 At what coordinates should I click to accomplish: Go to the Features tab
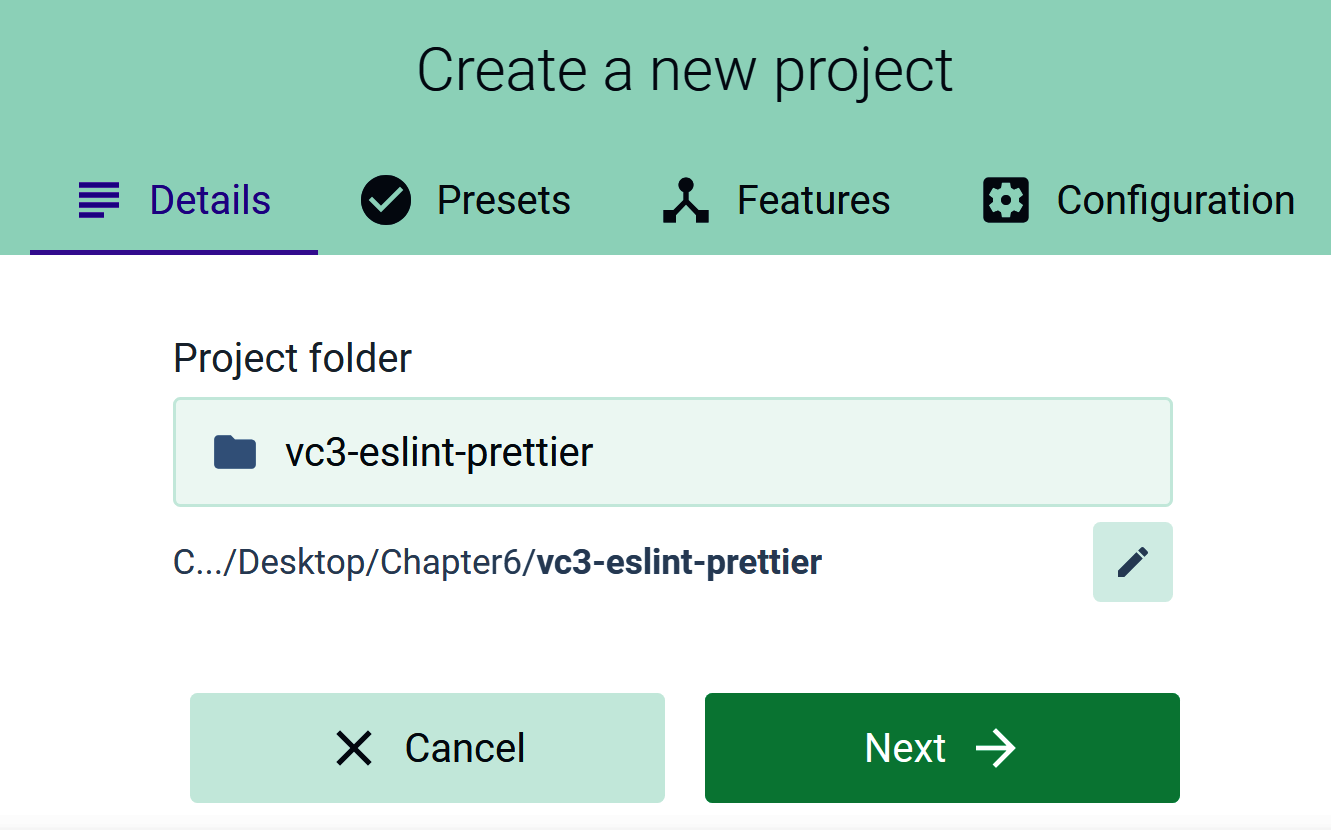[x=776, y=200]
